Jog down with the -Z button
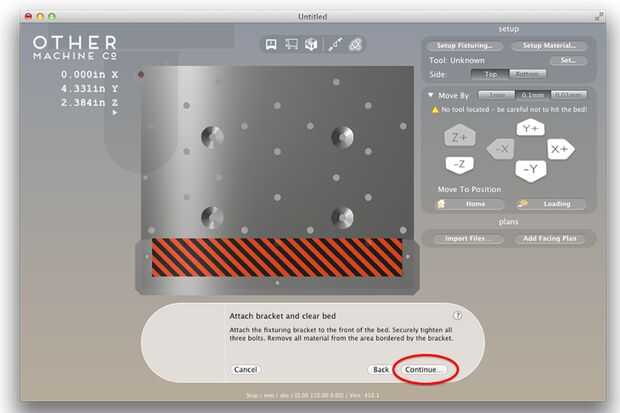 point(459,164)
